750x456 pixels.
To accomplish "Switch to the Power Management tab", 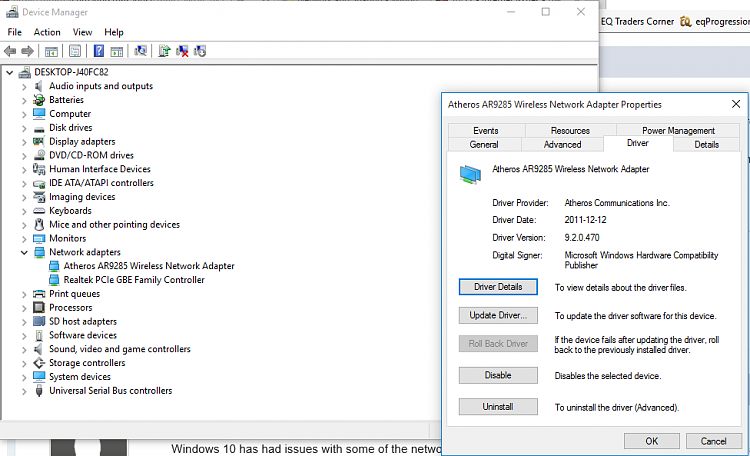I will 678,131.
